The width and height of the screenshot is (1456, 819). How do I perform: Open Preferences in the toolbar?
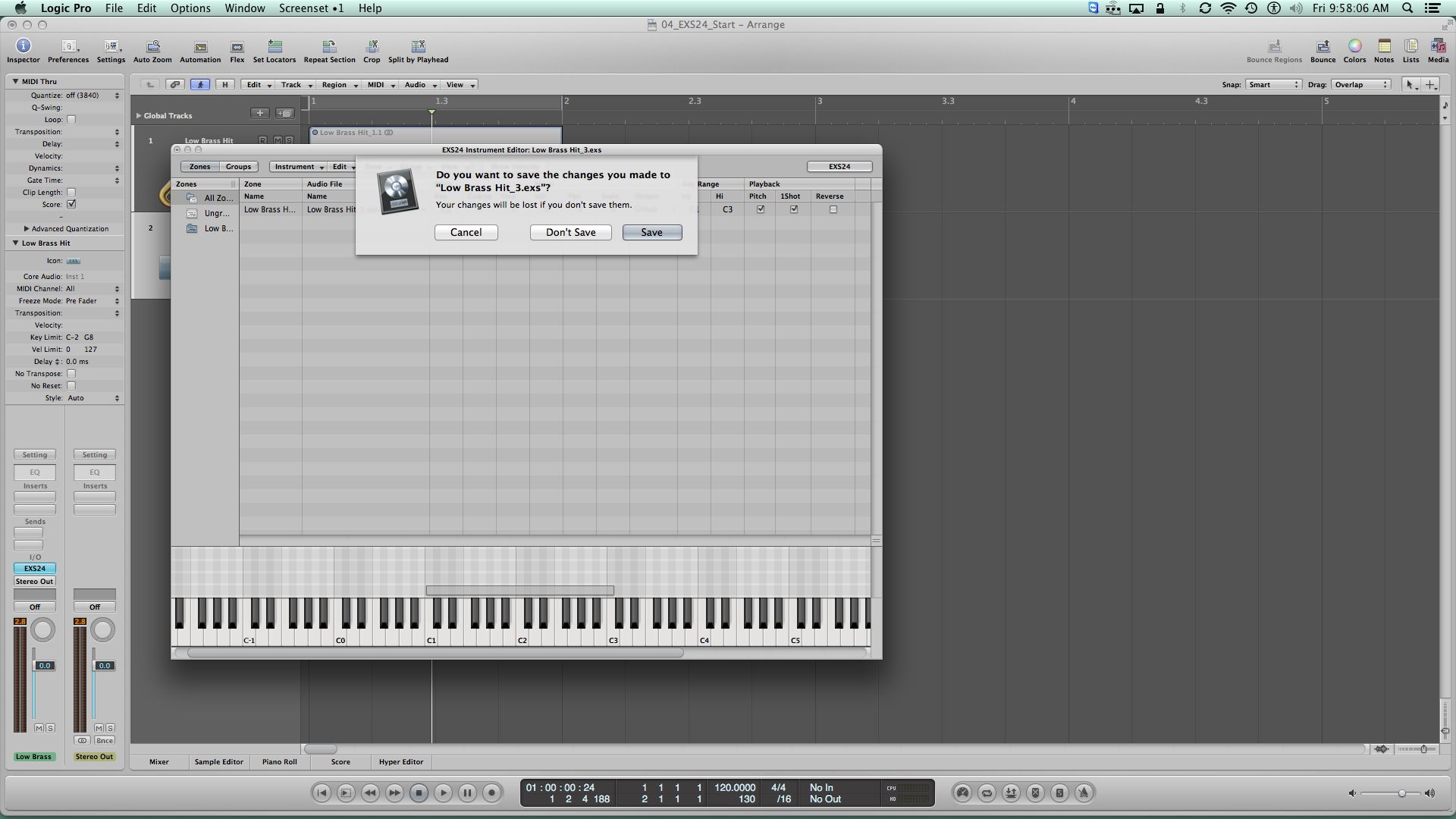(68, 52)
